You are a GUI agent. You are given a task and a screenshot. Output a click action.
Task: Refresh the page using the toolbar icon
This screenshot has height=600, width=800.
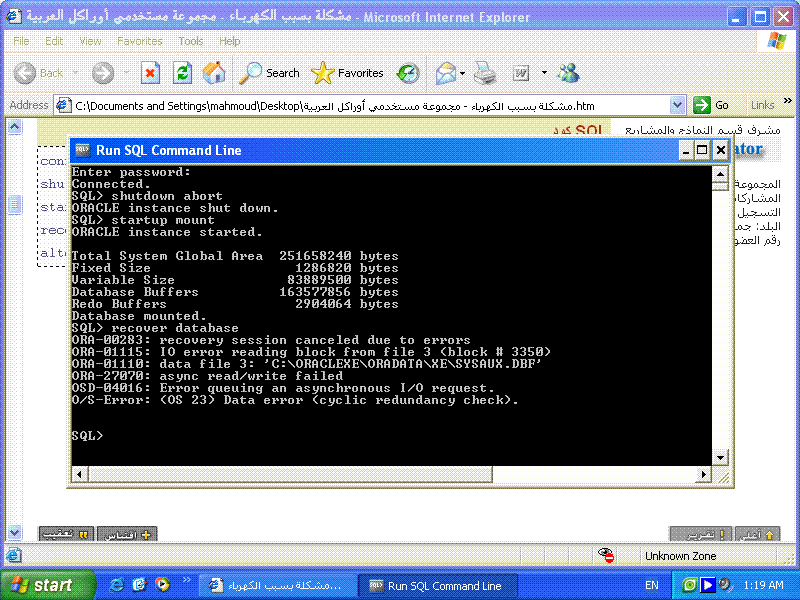pos(182,73)
